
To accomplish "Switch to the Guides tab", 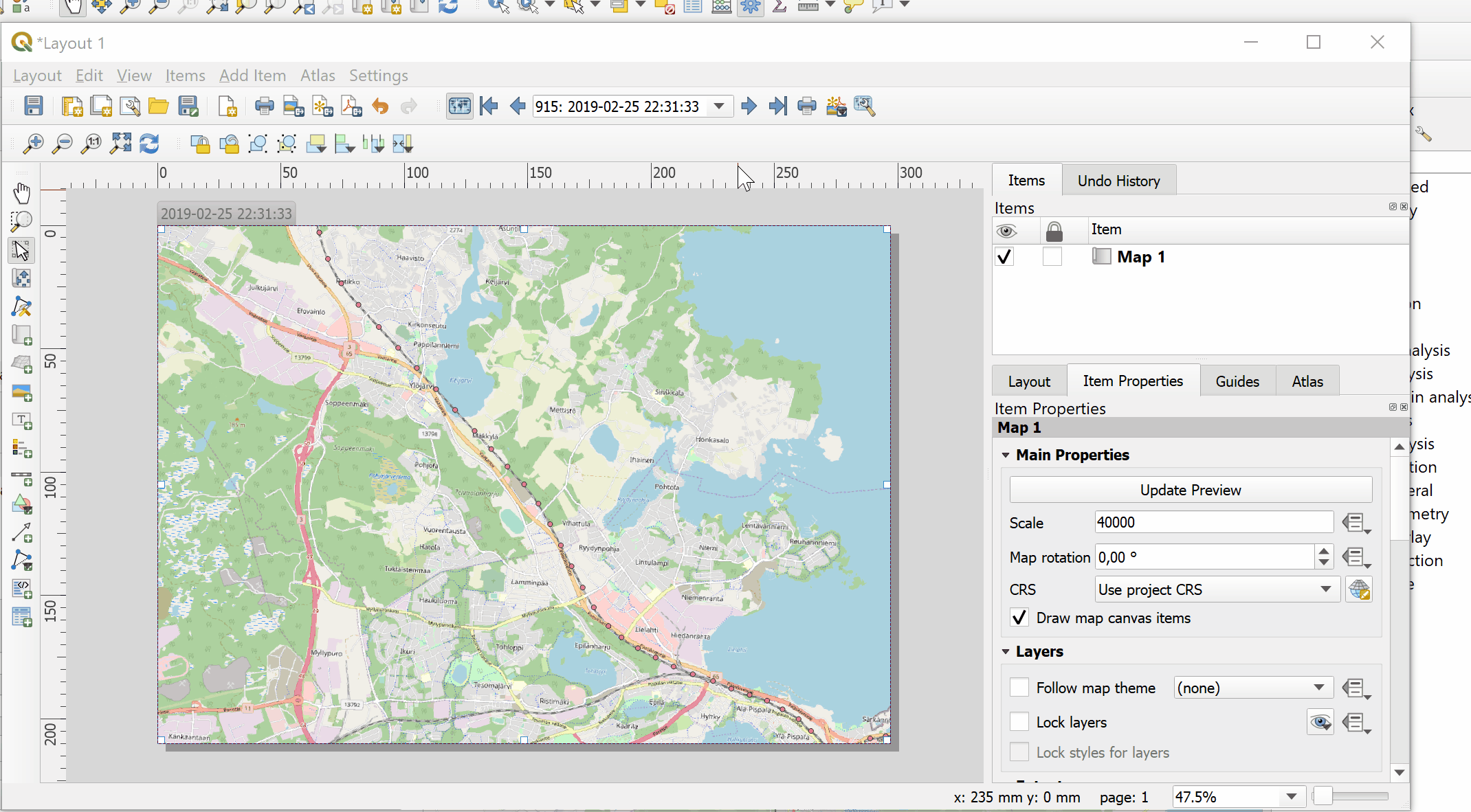I will (x=1237, y=381).
